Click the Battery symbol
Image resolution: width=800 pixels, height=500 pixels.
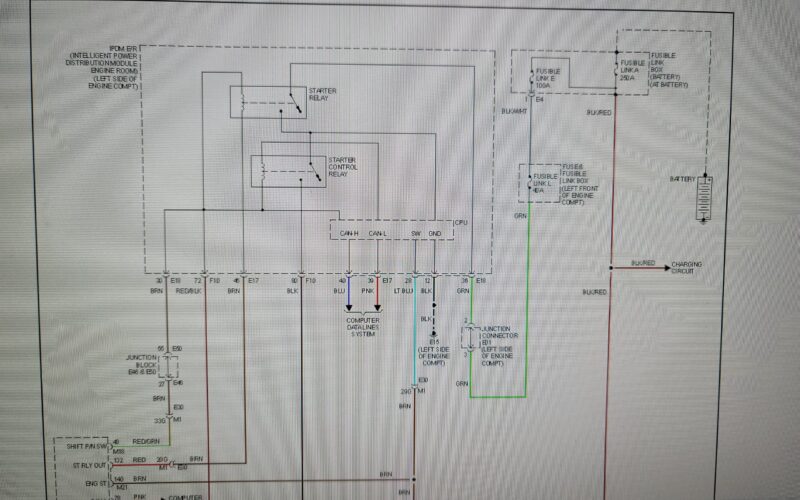coord(708,197)
